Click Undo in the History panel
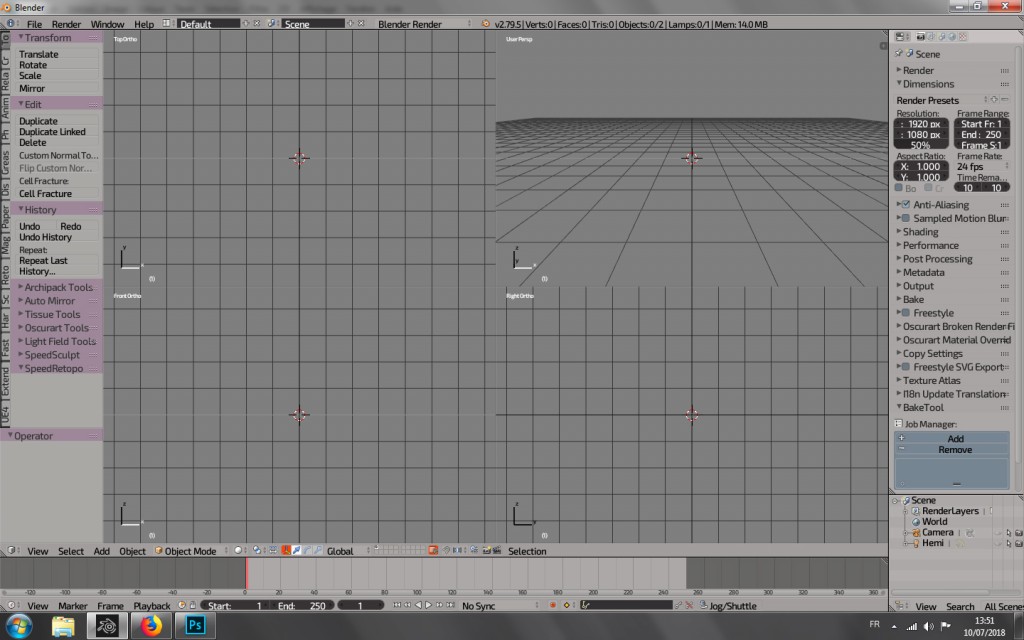The width and height of the screenshot is (1024, 640). pyautogui.click(x=30, y=225)
